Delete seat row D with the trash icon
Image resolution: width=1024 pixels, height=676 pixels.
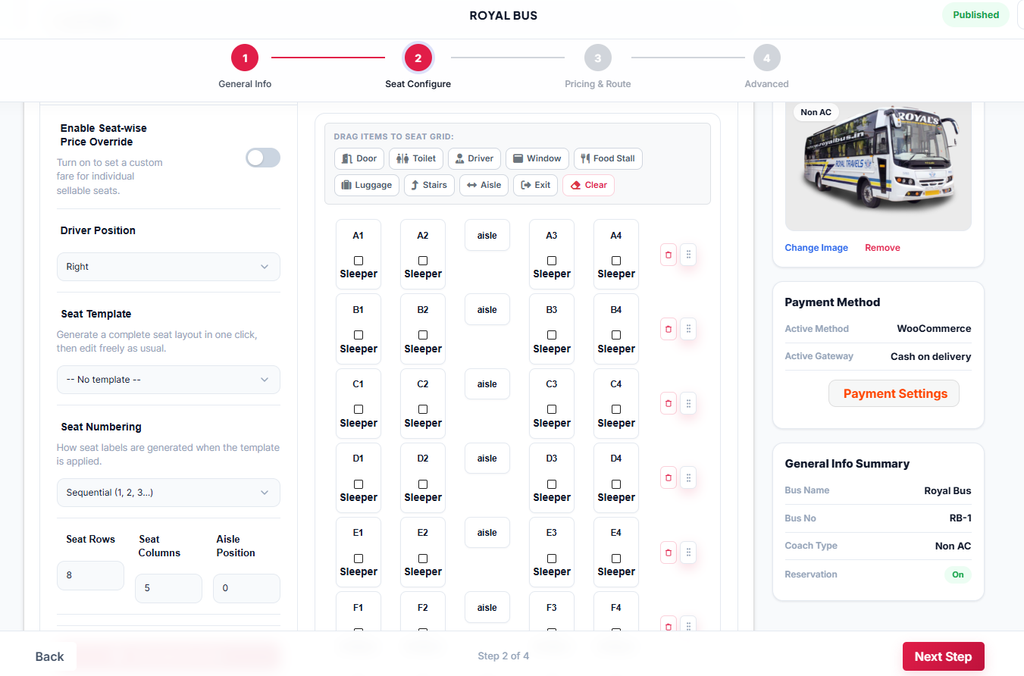click(x=668, y=477)
